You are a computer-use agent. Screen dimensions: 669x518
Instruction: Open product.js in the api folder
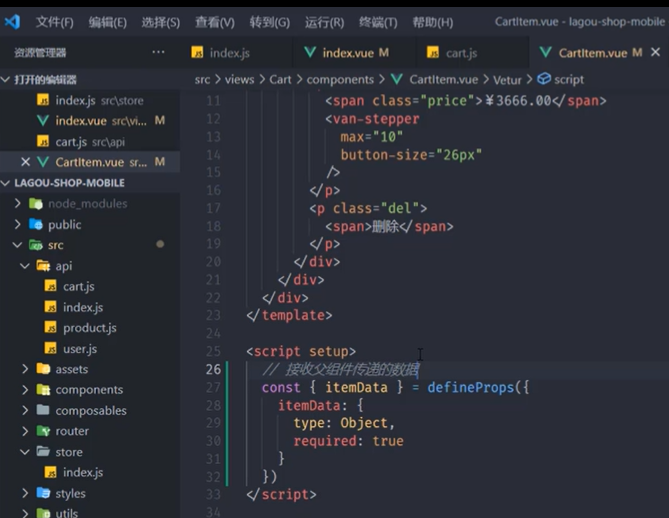(x=90, y=328)
